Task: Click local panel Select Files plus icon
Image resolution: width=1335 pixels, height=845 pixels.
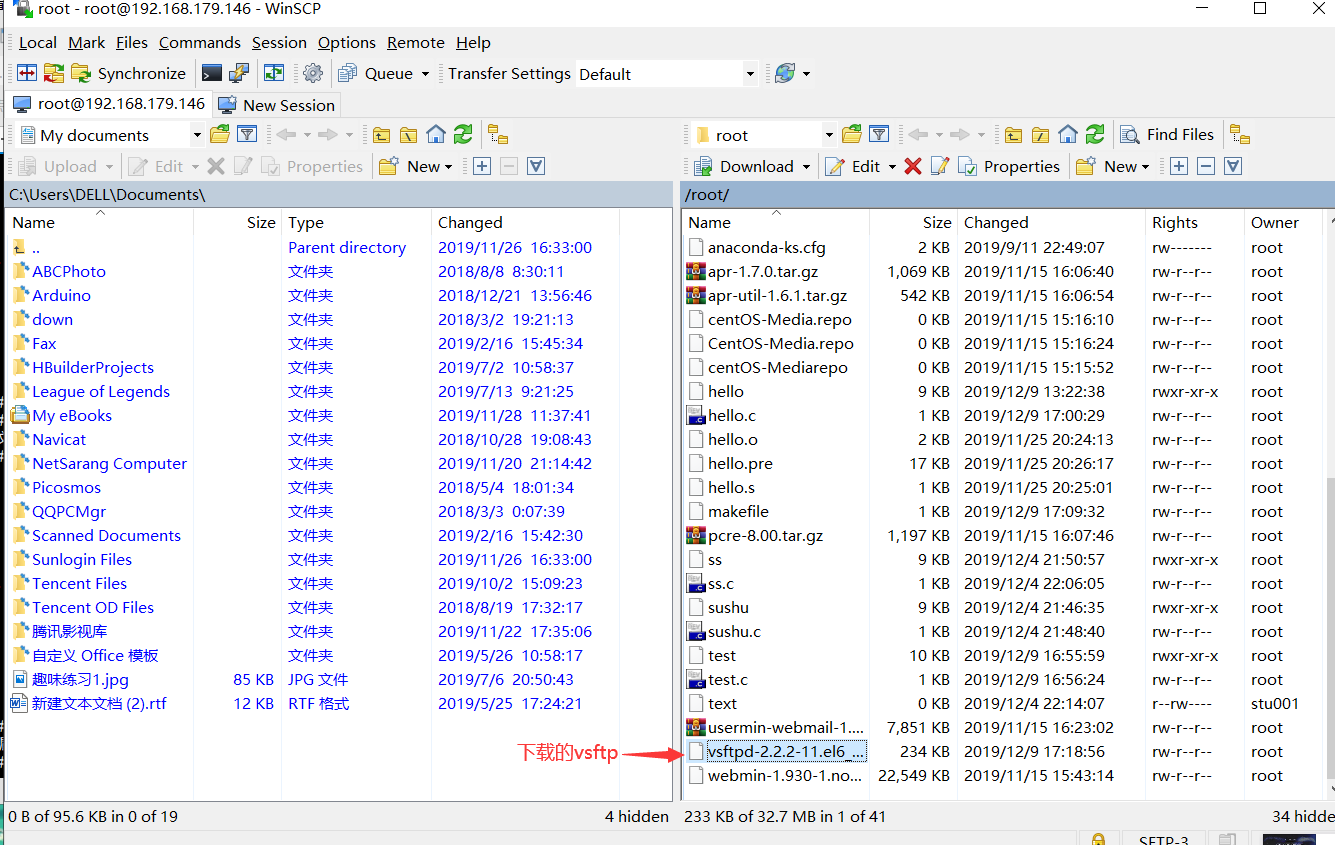Action: 482,166
